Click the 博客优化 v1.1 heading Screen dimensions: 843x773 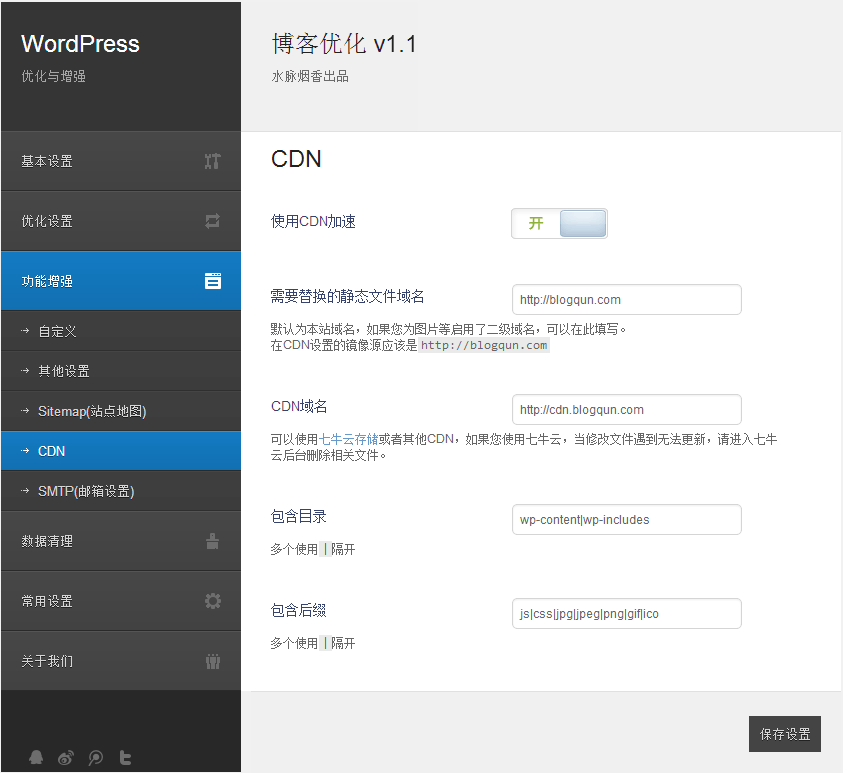pyautogui.click(x=344, y=44)
